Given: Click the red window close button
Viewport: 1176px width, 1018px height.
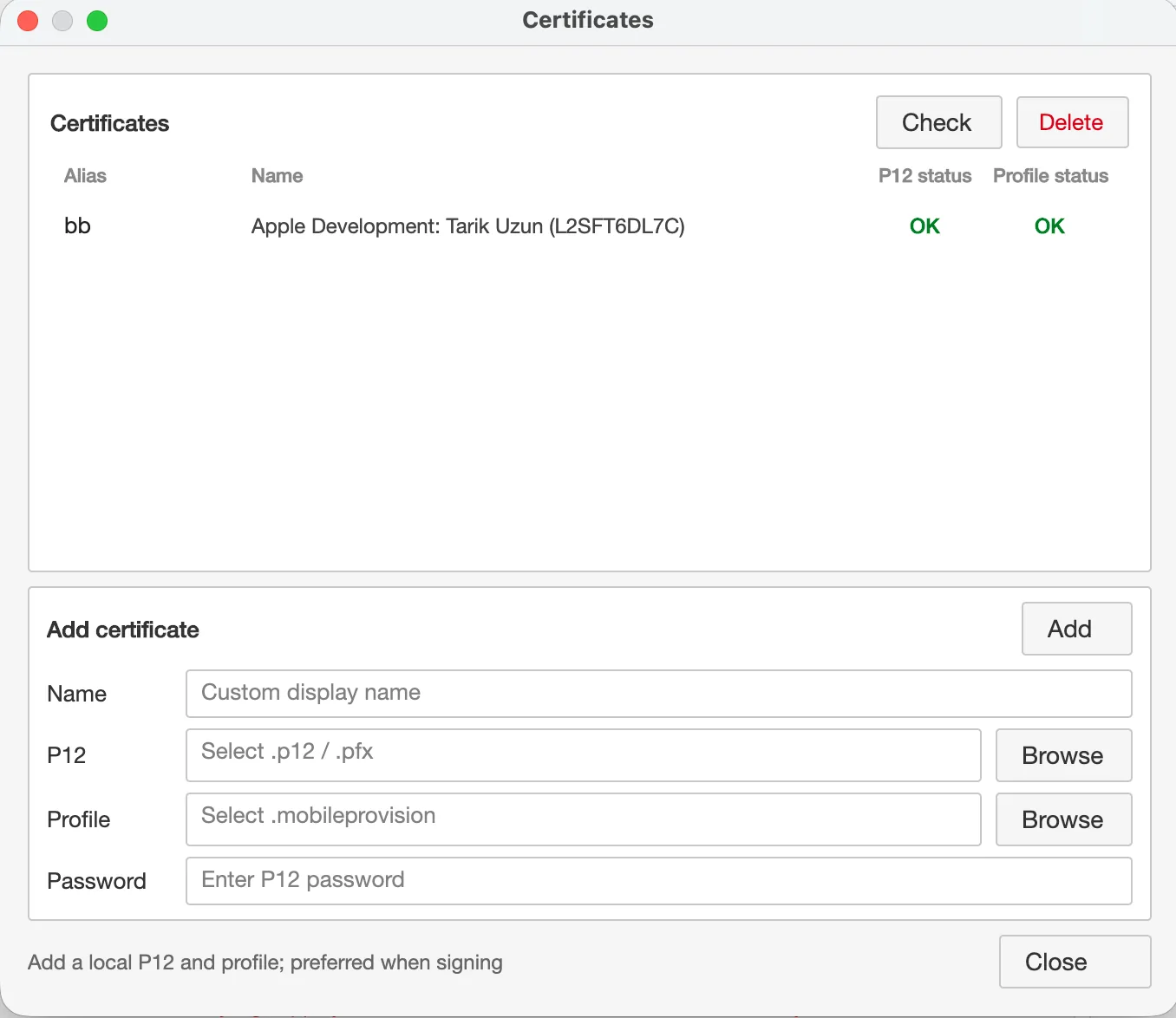Looking at the screenshot, I should pyautogui.click(x=28, y=21).
